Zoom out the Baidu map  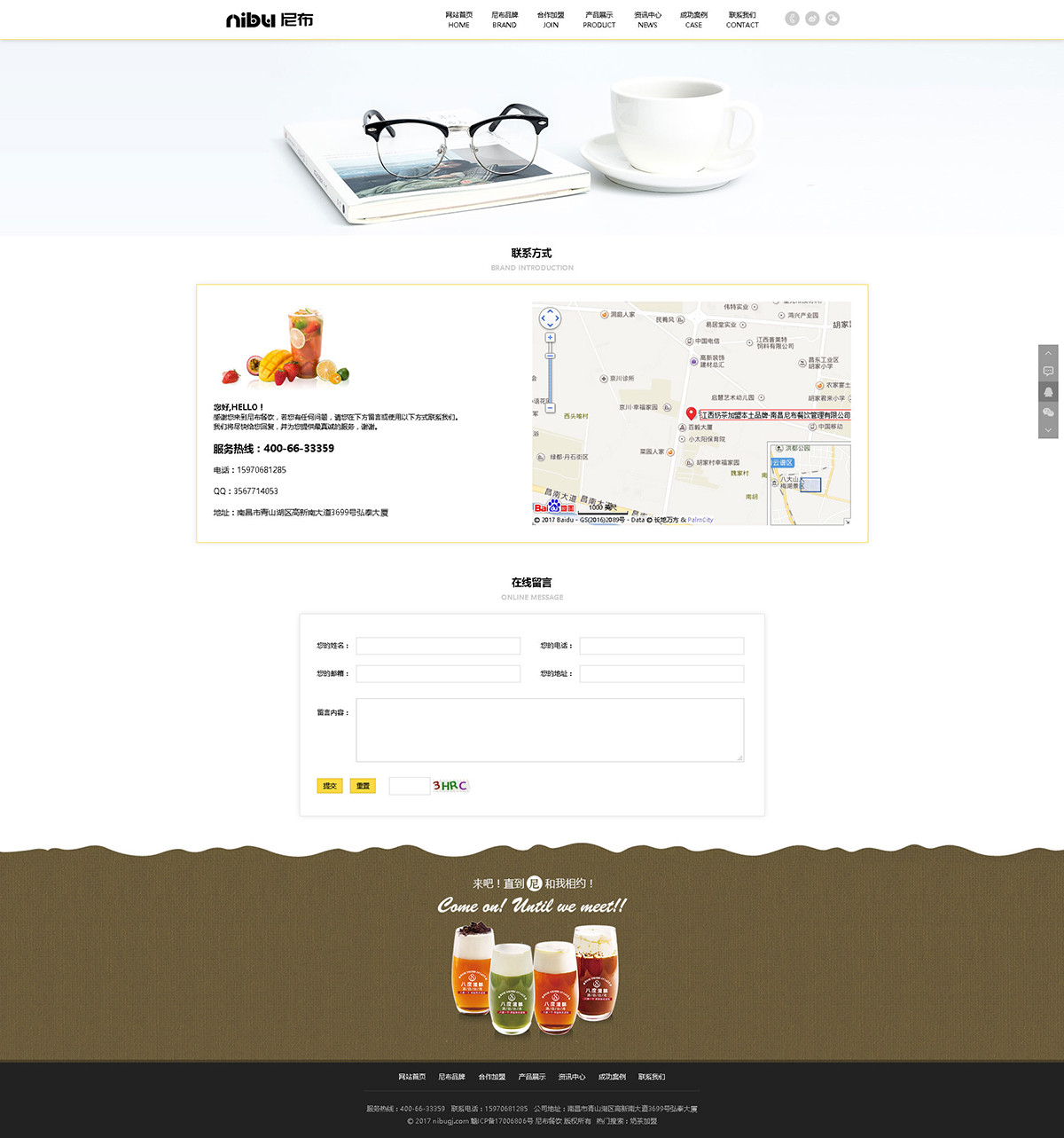tap(550, 408)
